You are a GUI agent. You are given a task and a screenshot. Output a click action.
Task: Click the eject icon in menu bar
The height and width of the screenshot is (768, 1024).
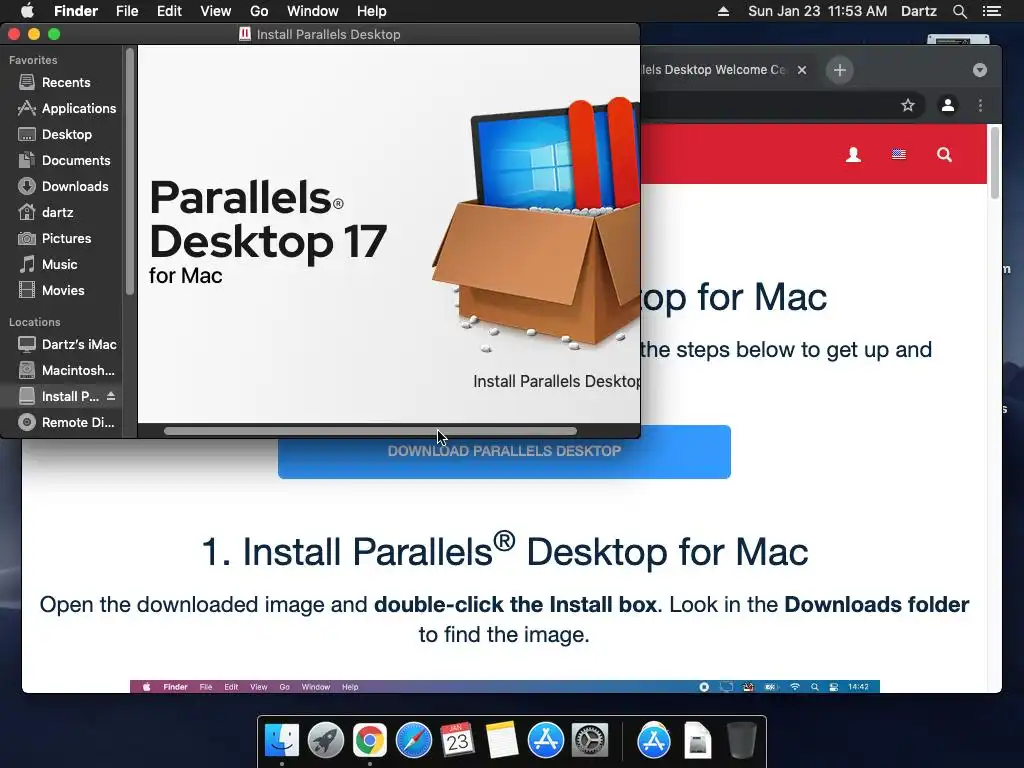pos(723,11)
